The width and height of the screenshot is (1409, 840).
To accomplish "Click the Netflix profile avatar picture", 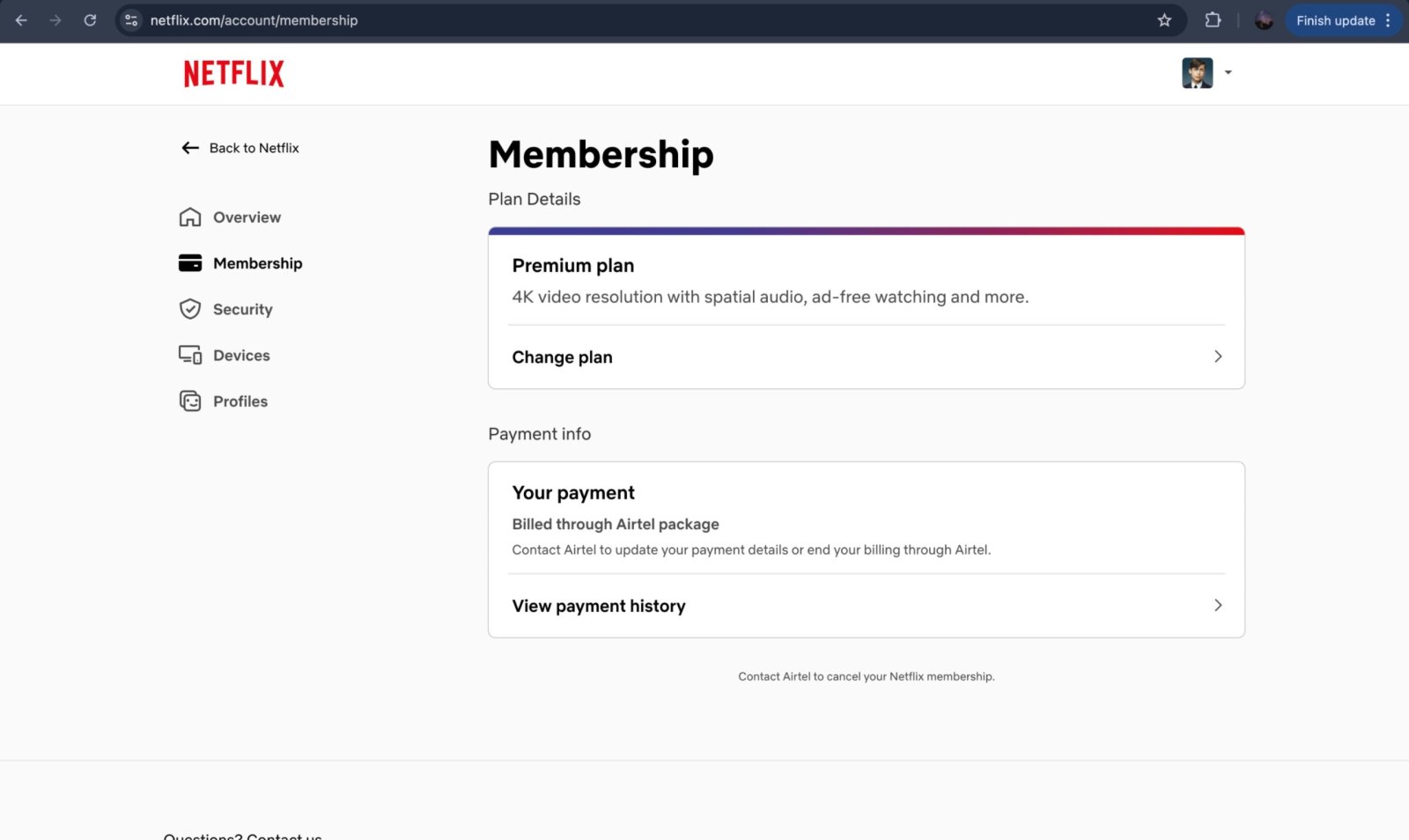I will 1197,73.
